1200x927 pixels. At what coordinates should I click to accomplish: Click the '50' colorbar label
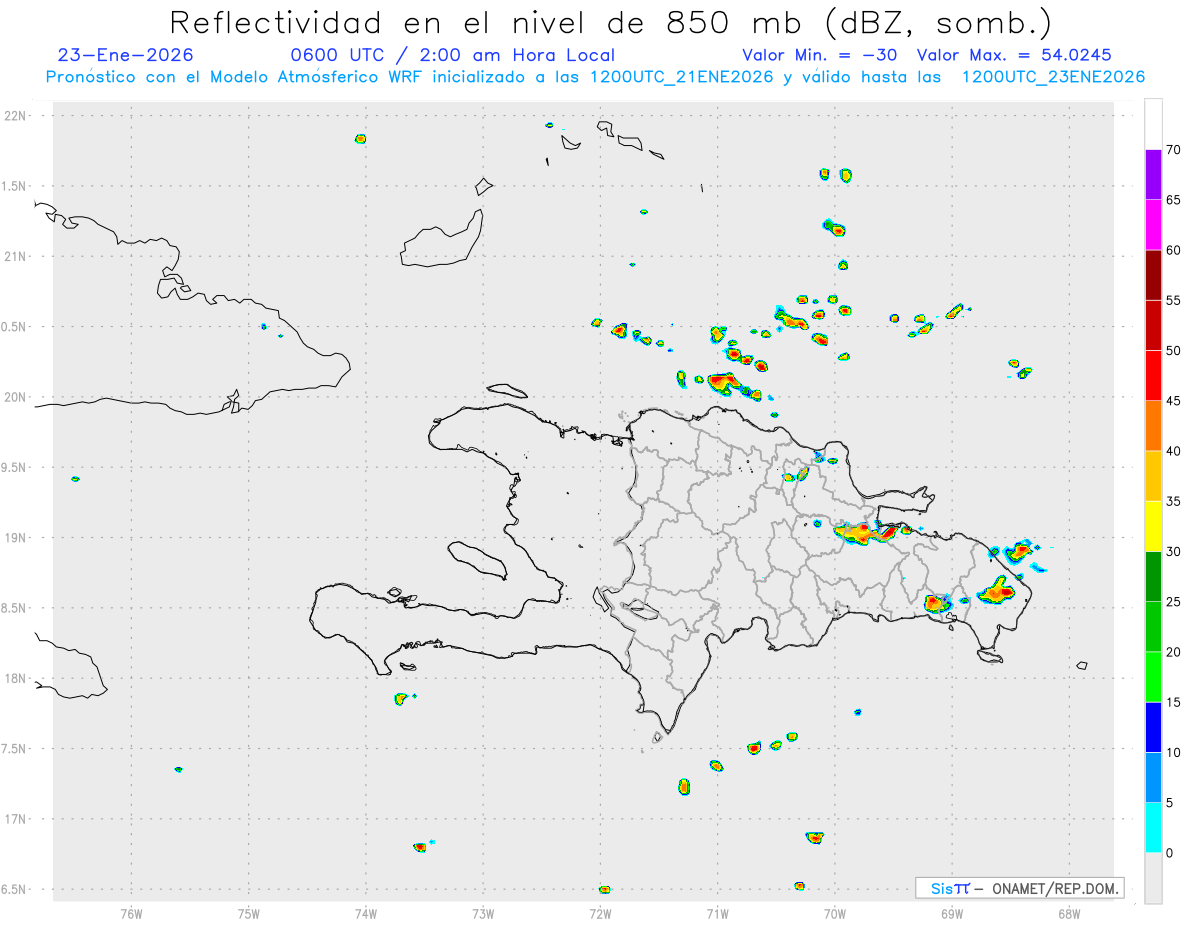[1173, 351]
